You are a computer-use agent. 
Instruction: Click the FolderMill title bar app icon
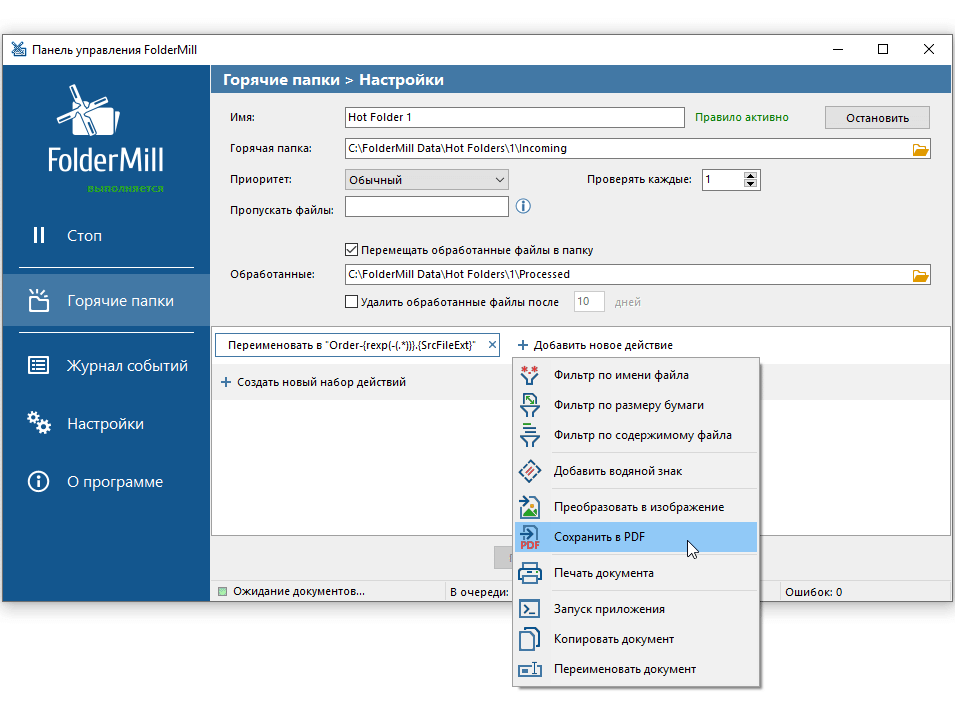(x=19, y=49)
